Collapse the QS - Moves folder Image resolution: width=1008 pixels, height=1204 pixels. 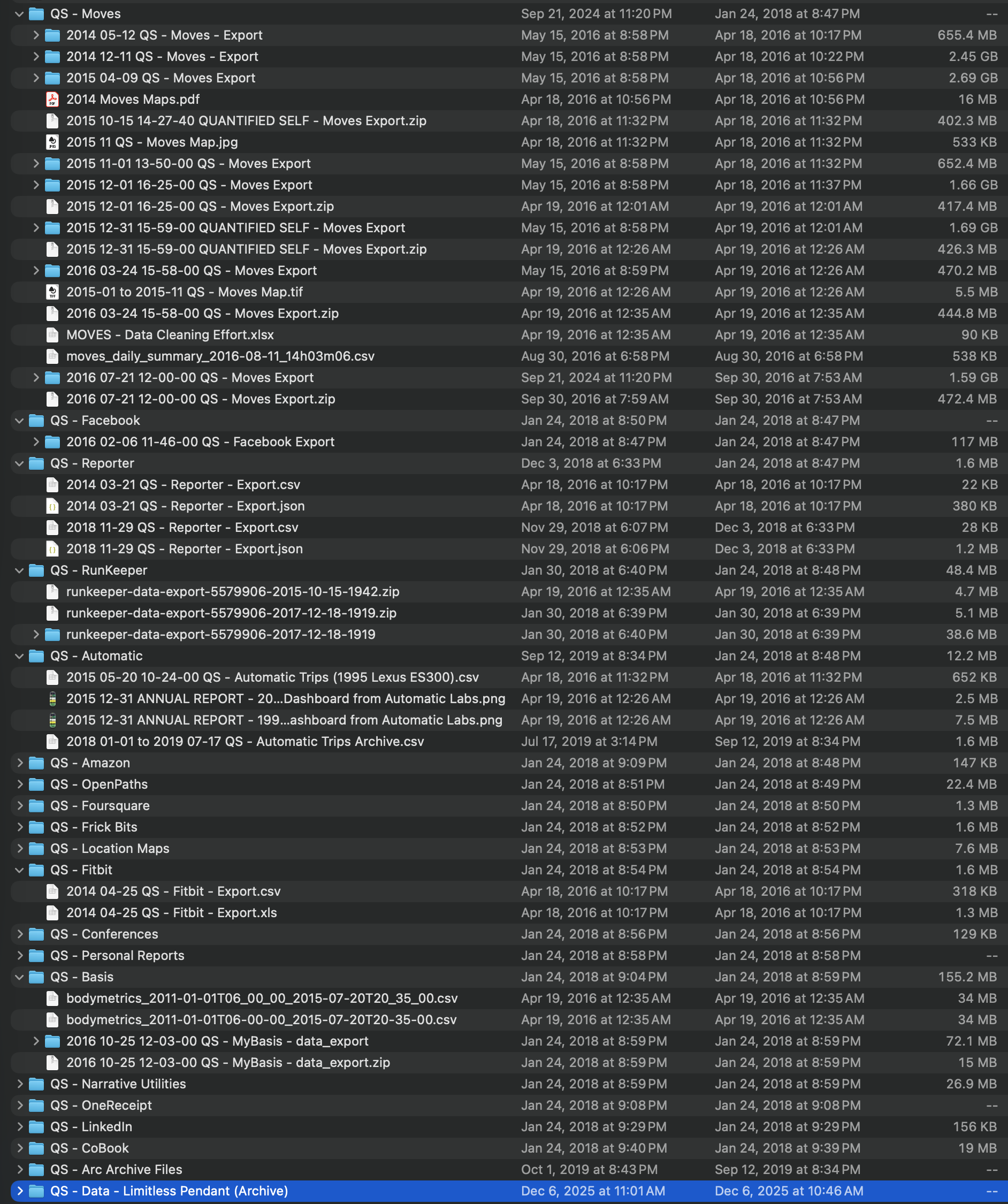19,13
